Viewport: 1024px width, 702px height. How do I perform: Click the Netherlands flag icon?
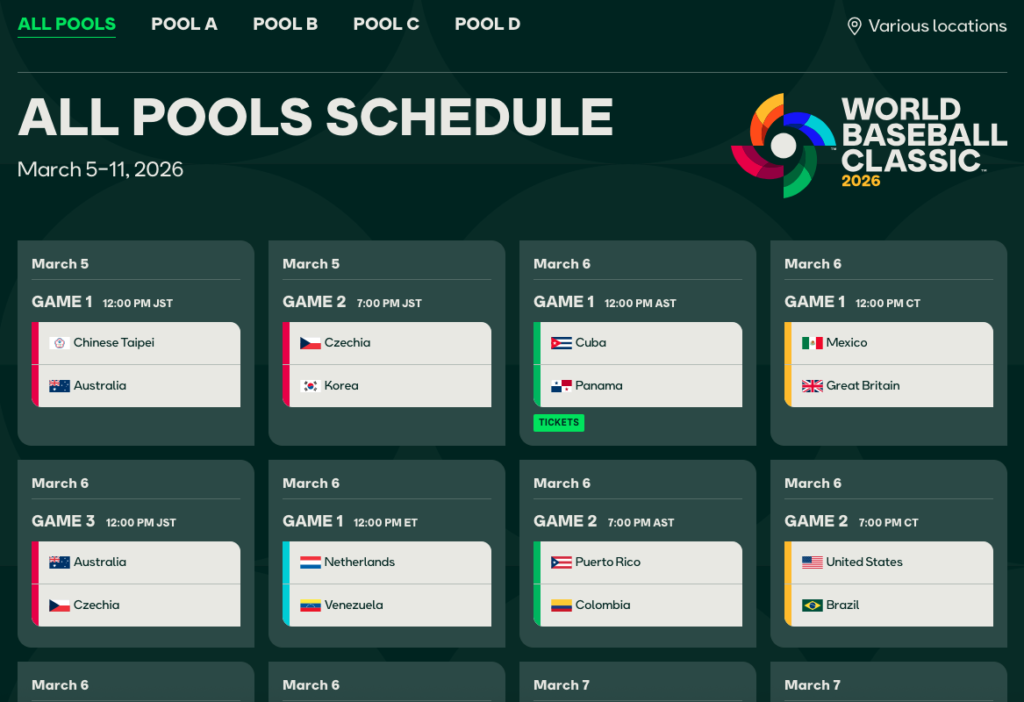310,562
